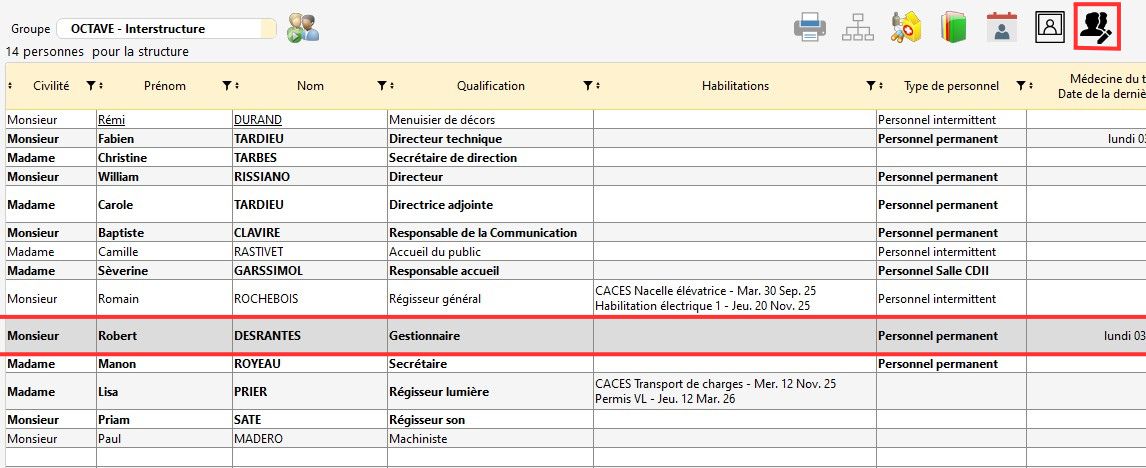Image resolution: width=1146 pixels, height=468 pixels.
Task: Click Romain ROCHEBOIS's habilitations cell
Action: [x=734, y=299]
